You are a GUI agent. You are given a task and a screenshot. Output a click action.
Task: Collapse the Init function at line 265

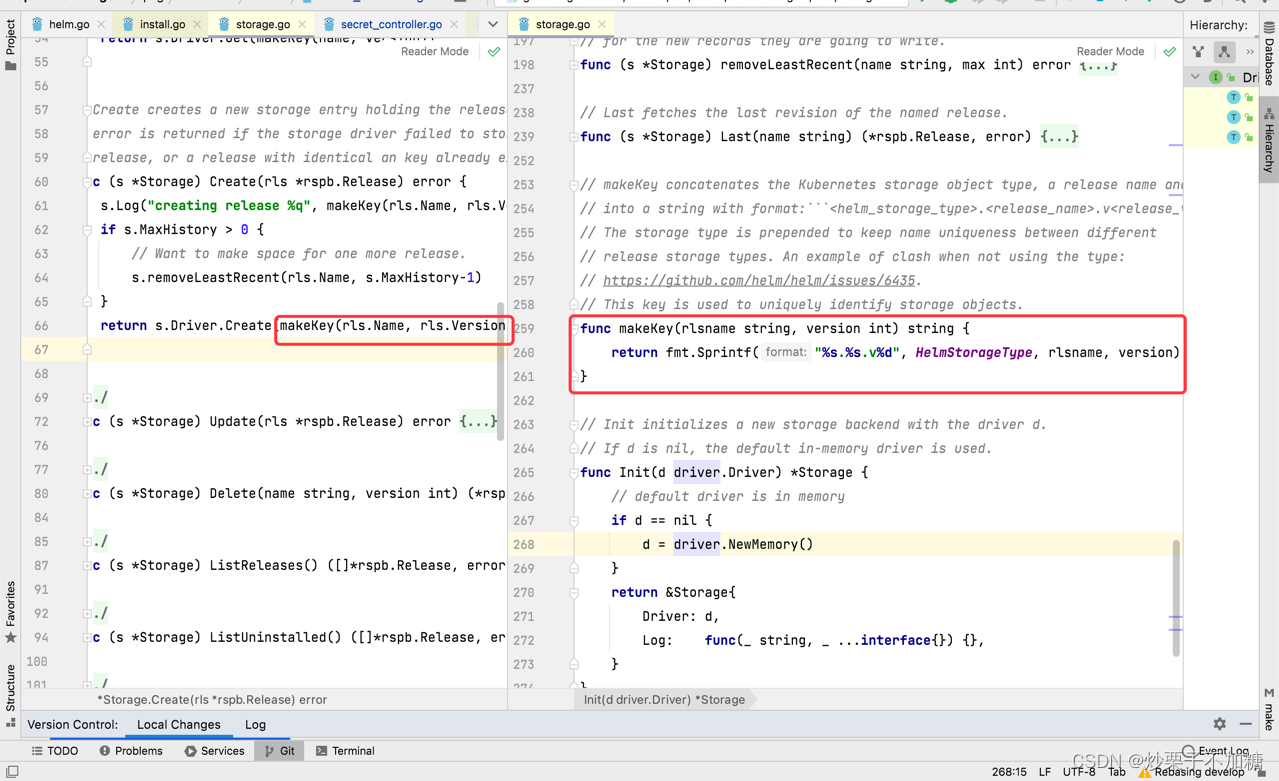(574, 472)
